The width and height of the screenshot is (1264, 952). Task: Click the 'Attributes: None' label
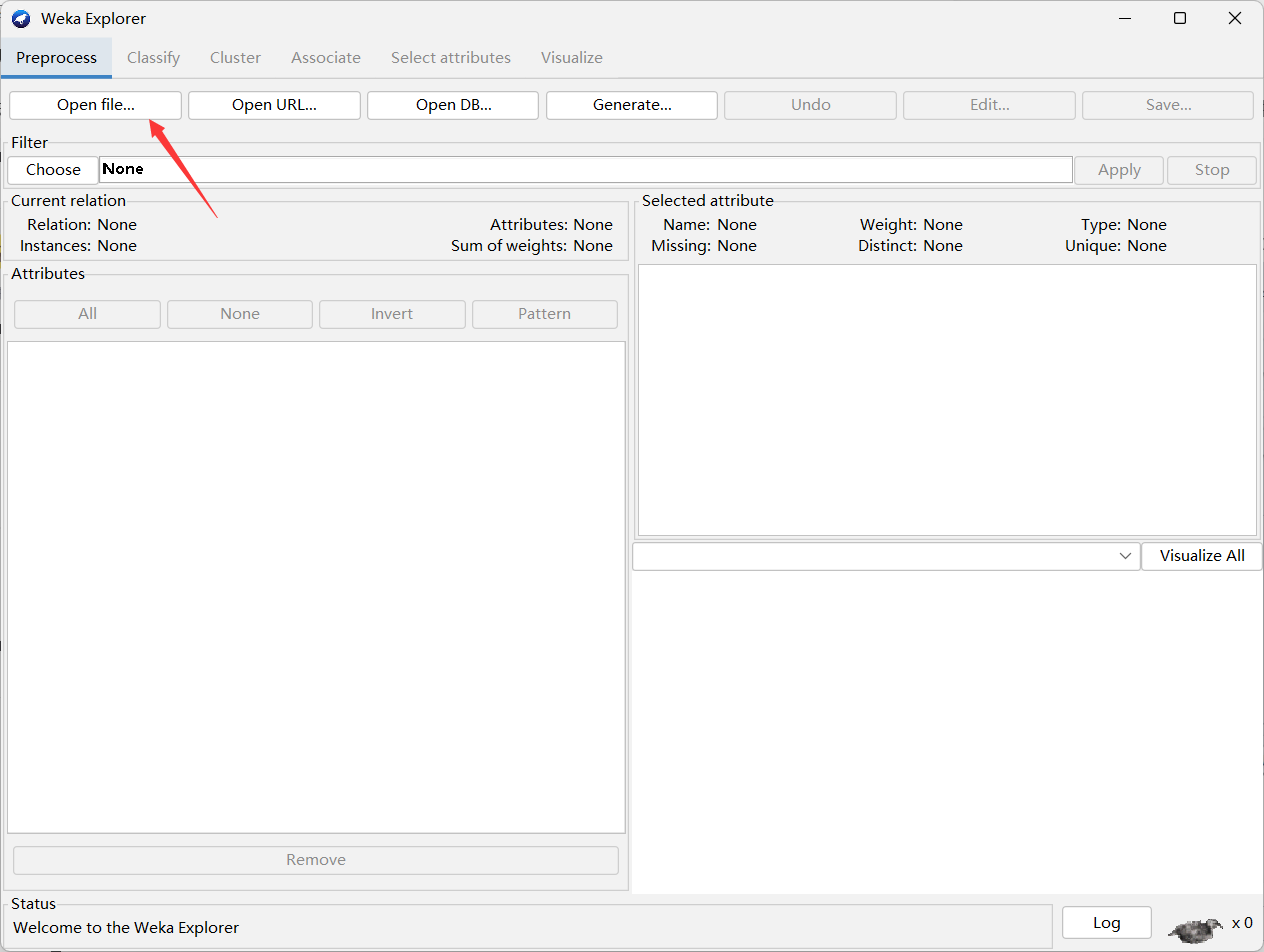(551, 225)
